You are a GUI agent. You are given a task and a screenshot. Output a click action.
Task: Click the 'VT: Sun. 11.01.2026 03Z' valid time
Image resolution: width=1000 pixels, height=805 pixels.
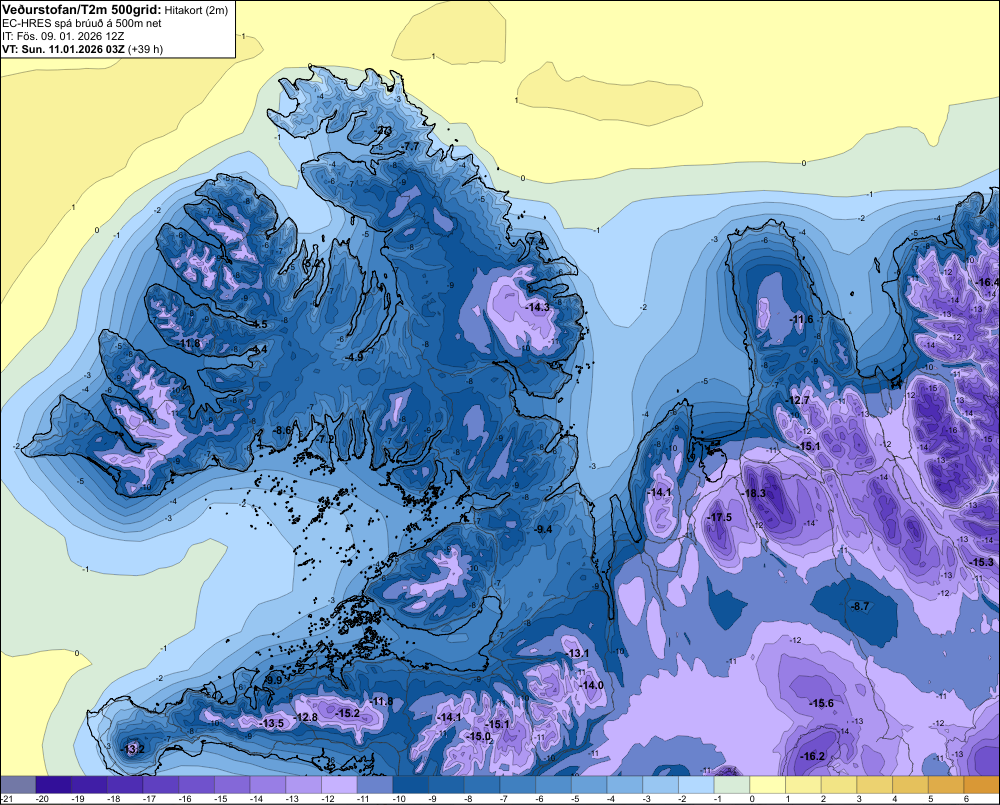(64, 49)
